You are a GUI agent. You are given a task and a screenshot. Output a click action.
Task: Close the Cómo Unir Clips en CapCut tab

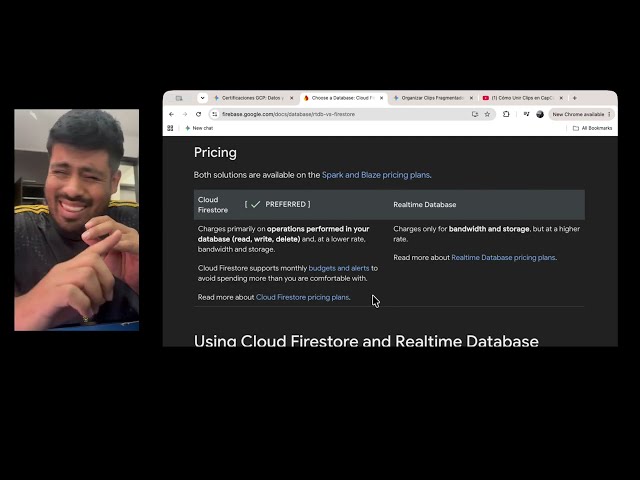coord(561,98)
